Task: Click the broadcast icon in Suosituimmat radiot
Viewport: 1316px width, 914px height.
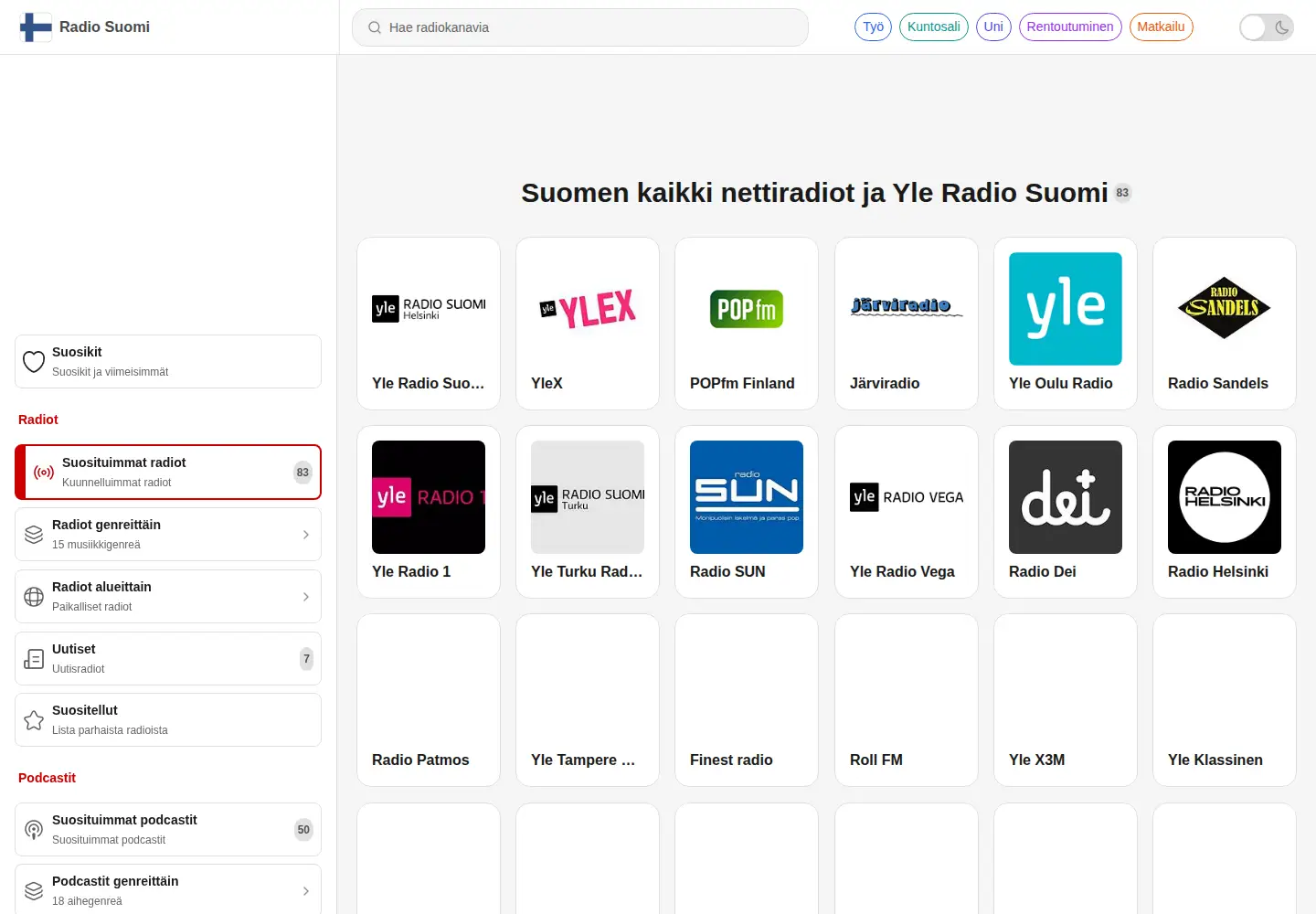Action: coord(44,473)
